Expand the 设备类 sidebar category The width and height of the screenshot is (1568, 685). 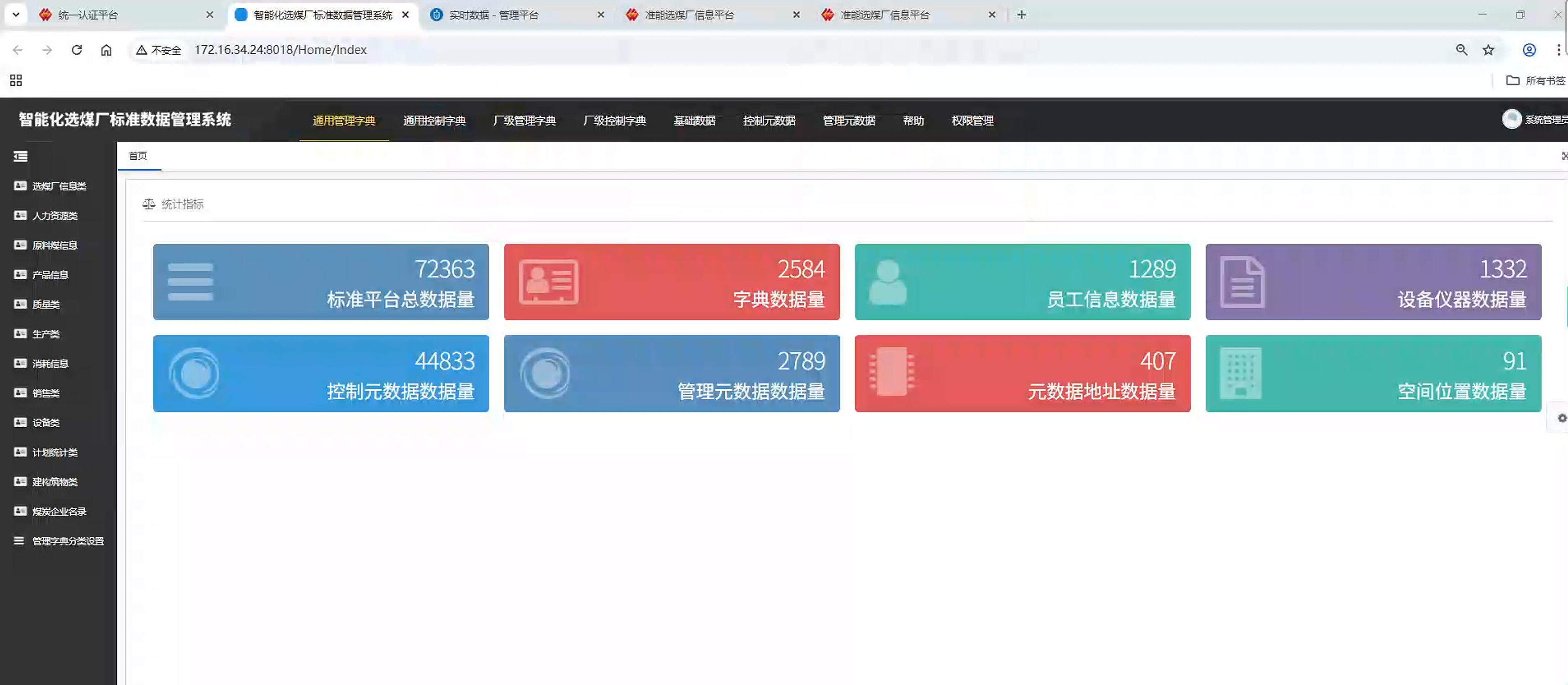coord(46,423)
